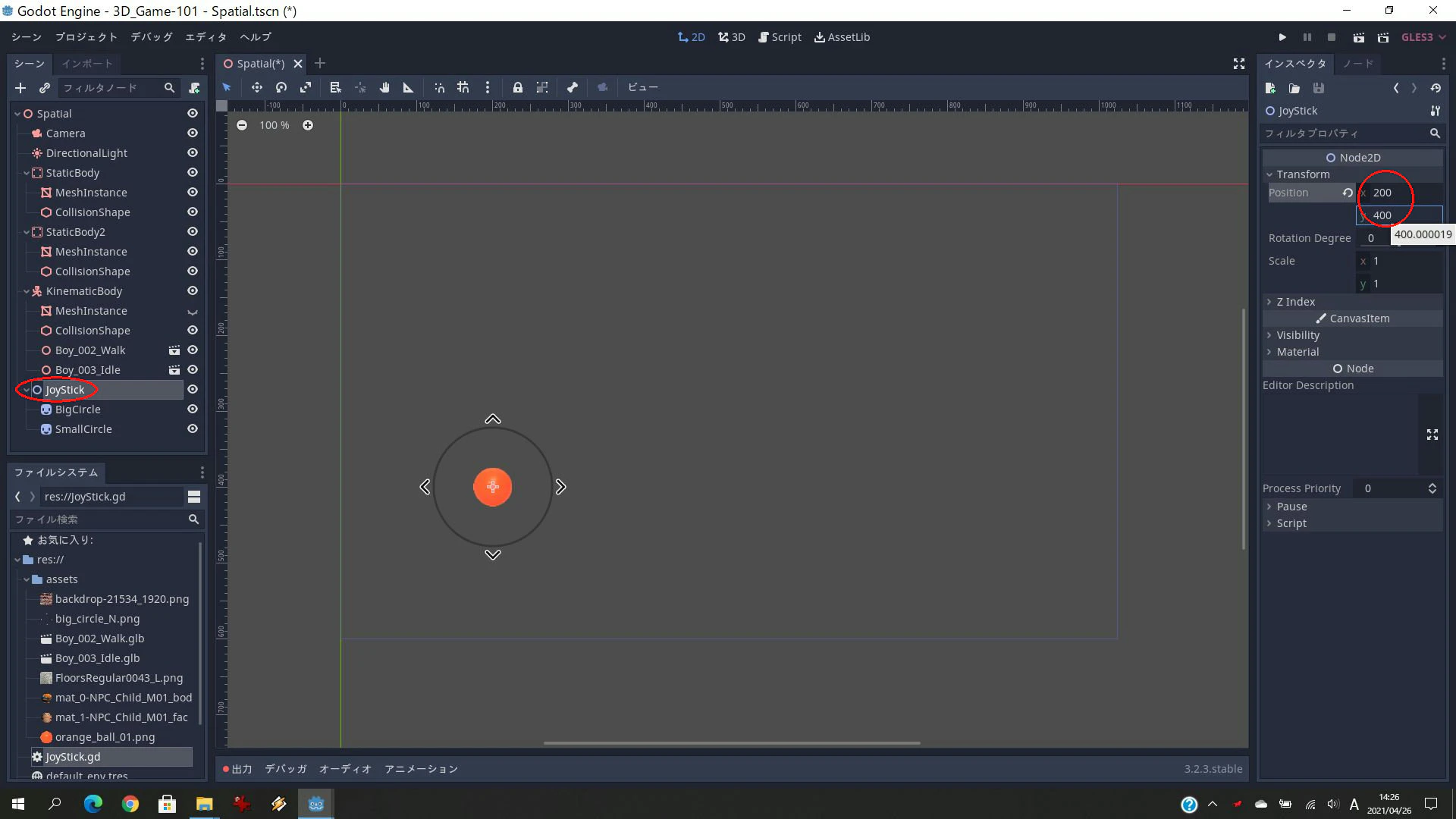This screenshot has width=1456, height=819.
Task: Hide the StaticBody2 node
Action: [x=193, y=231]
